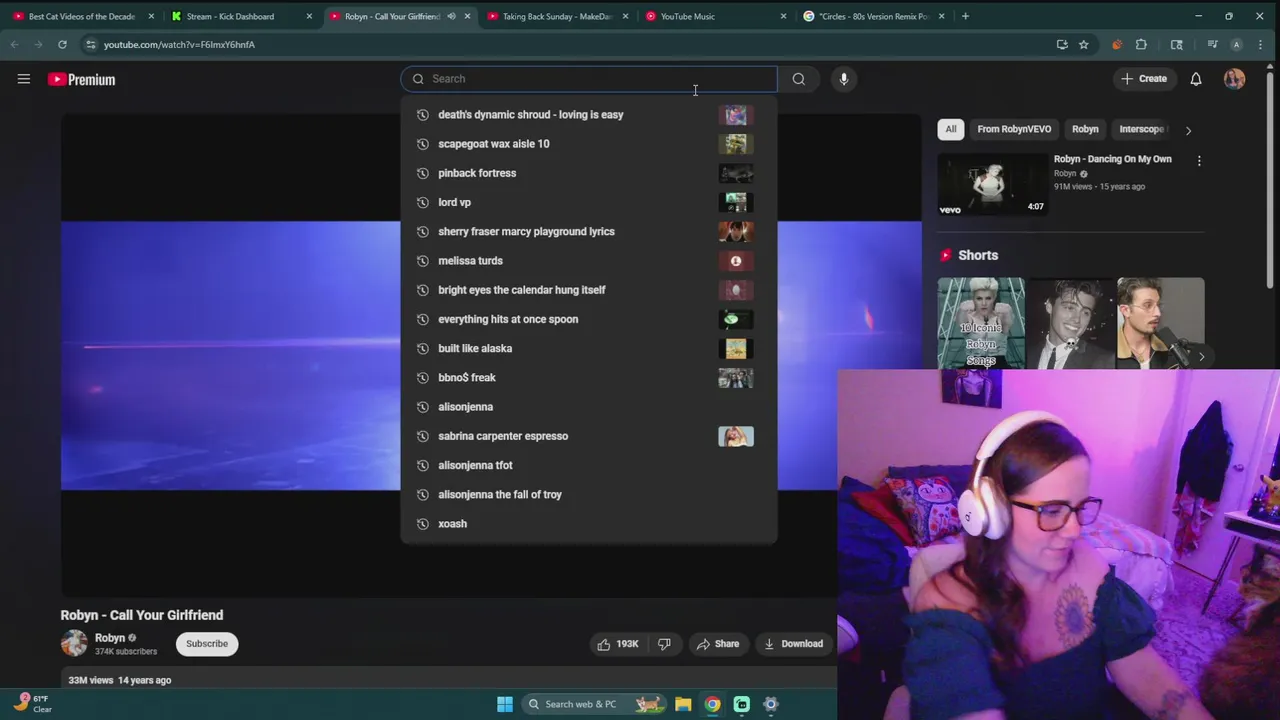Go back in browser history
Screen dimensions: 1280x720
[x=14, y=44]
